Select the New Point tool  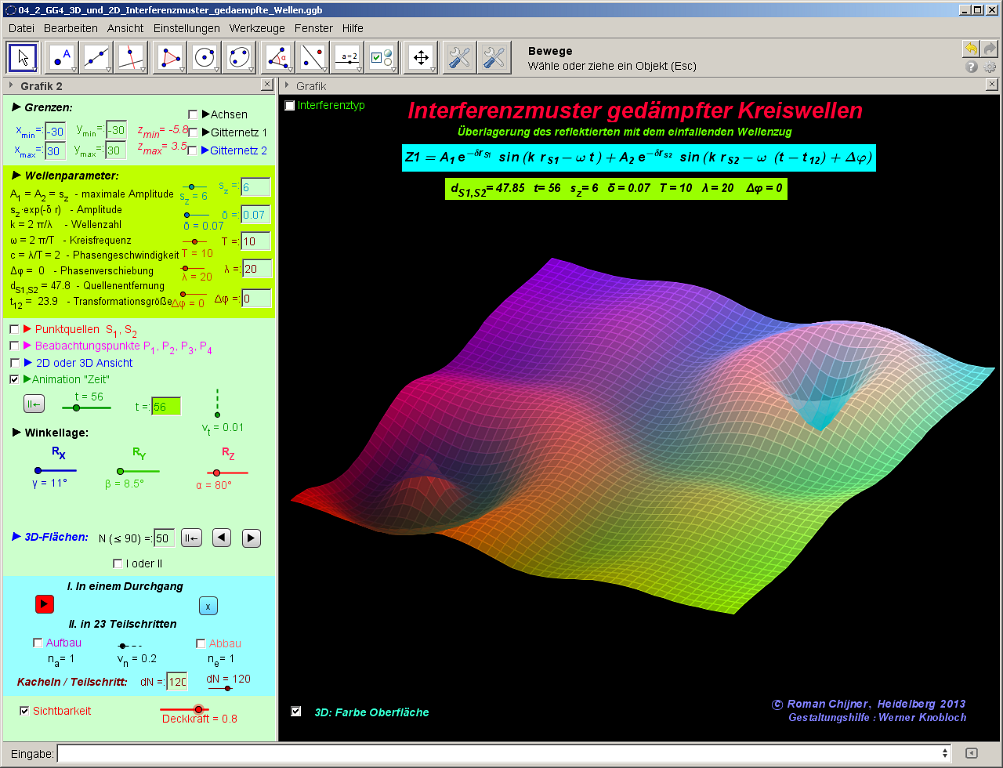63,58
